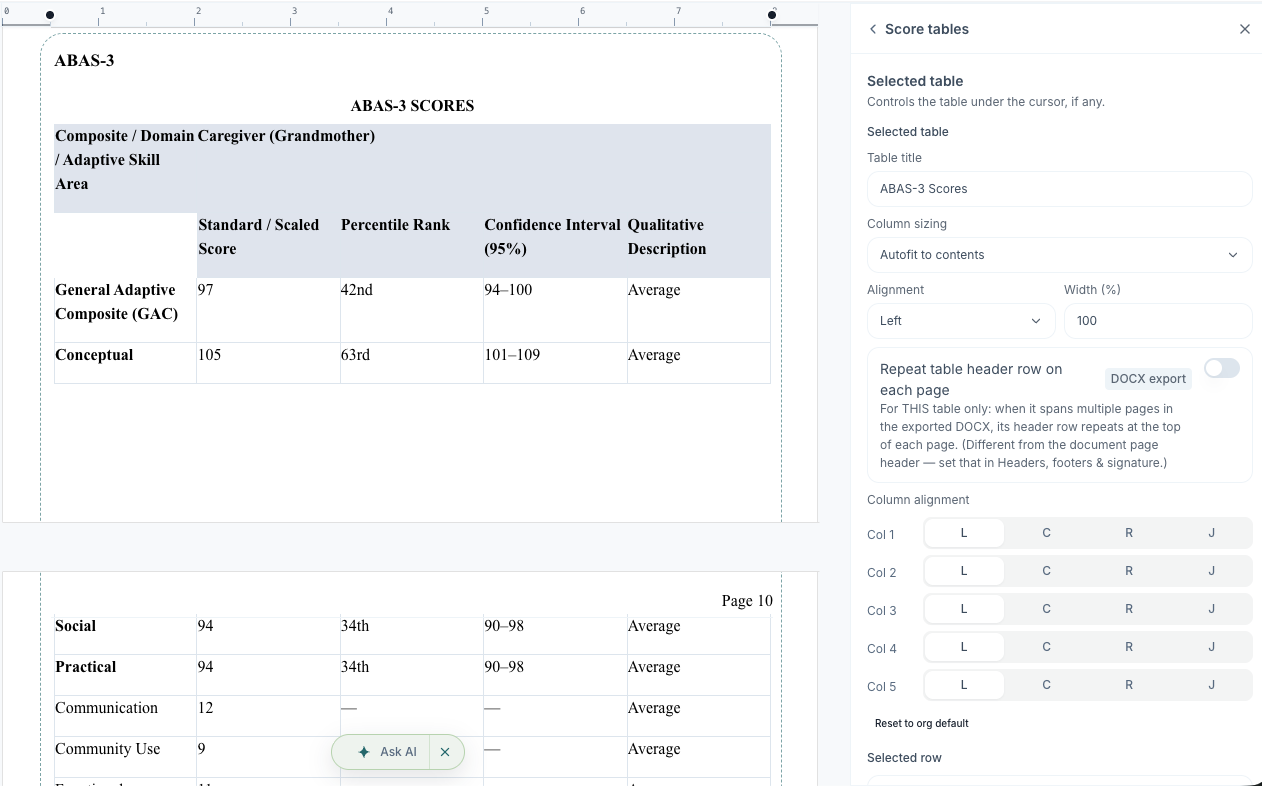The image size is (1262, 786).
Task: Open the Column sizing dropdown
Action: click(x=1059, y=254)
